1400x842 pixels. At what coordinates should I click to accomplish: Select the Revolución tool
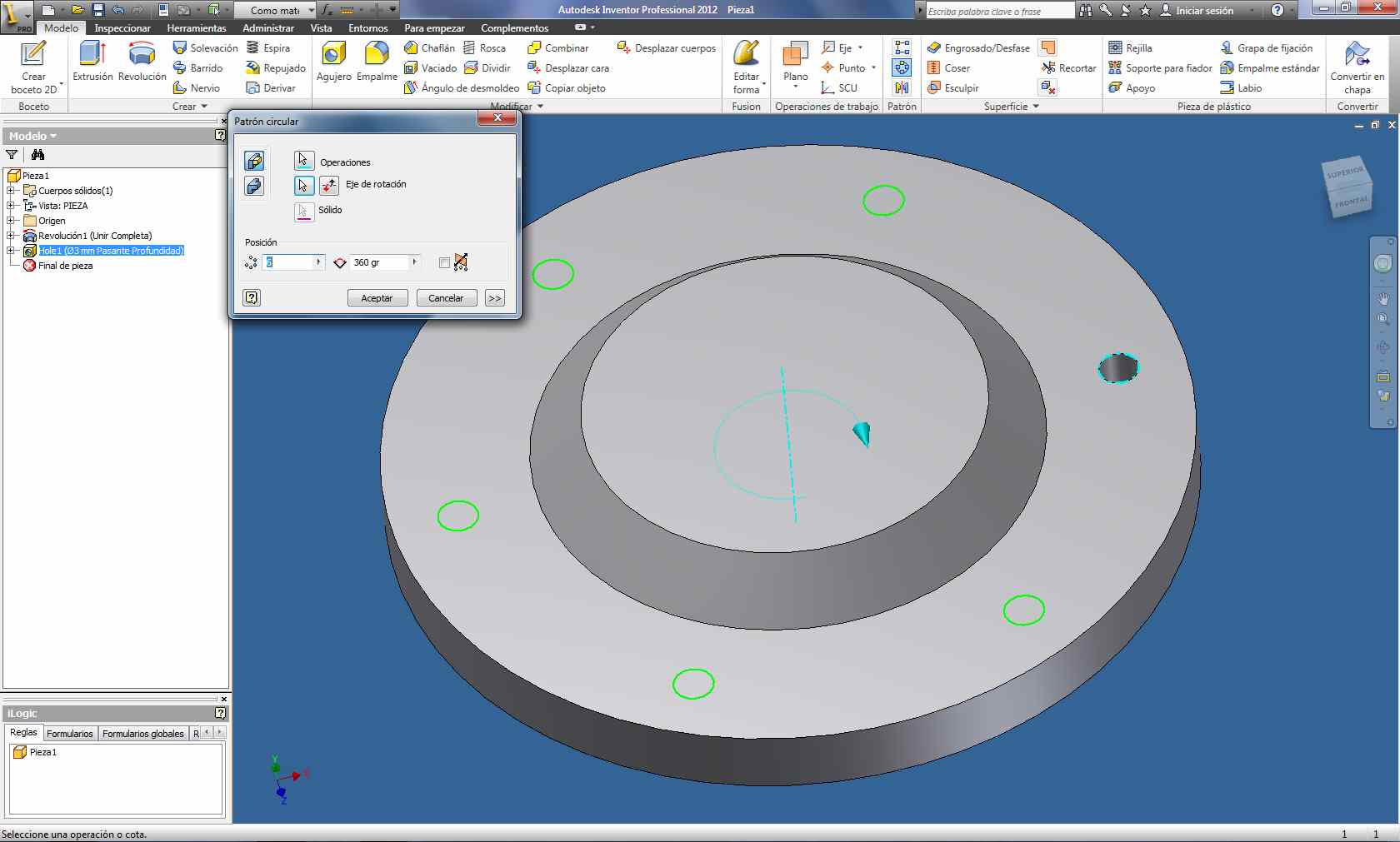click(142, 62)
